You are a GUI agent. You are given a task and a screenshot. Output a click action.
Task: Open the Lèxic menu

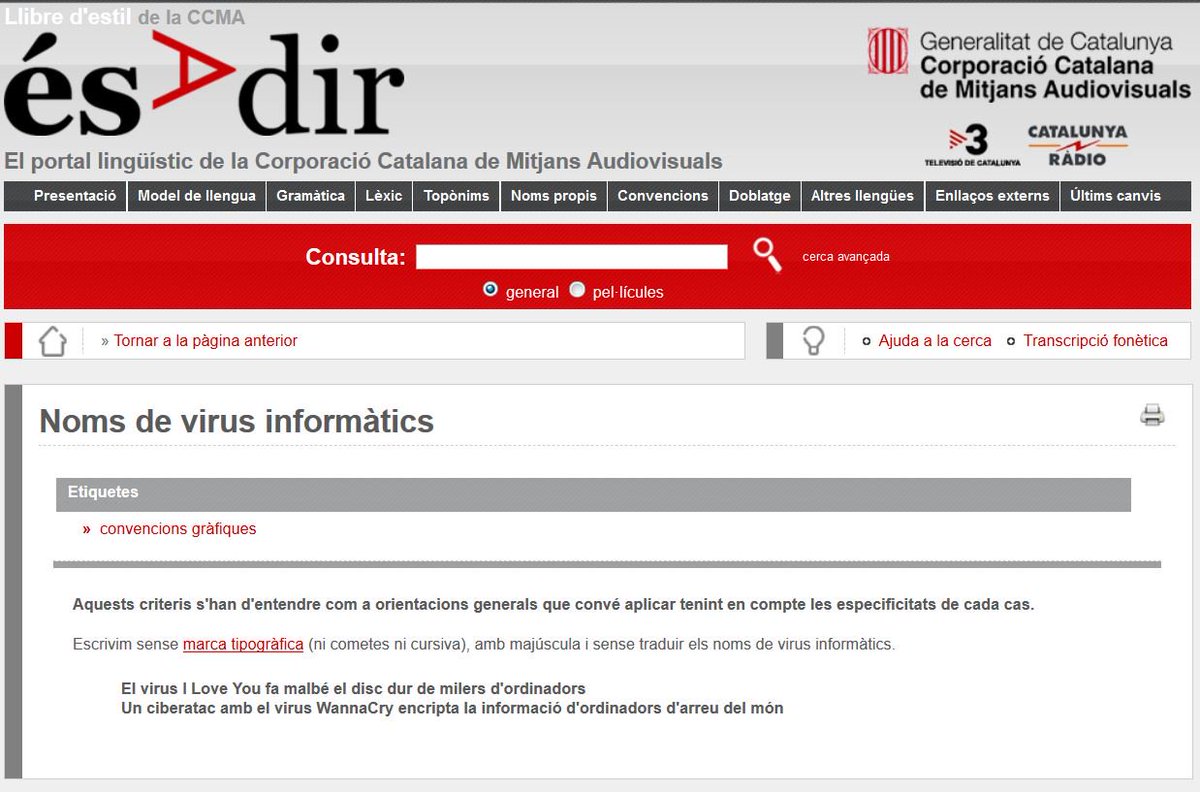383,196
